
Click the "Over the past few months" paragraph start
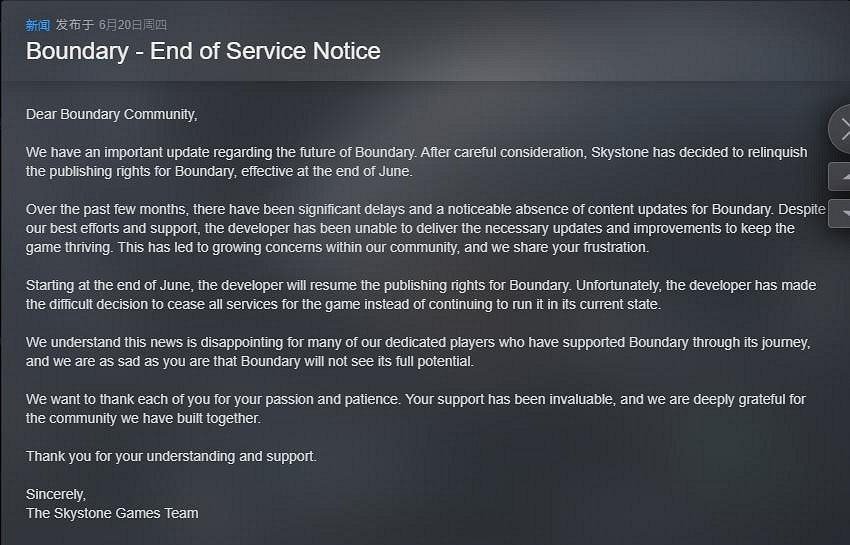pos(110,209)
